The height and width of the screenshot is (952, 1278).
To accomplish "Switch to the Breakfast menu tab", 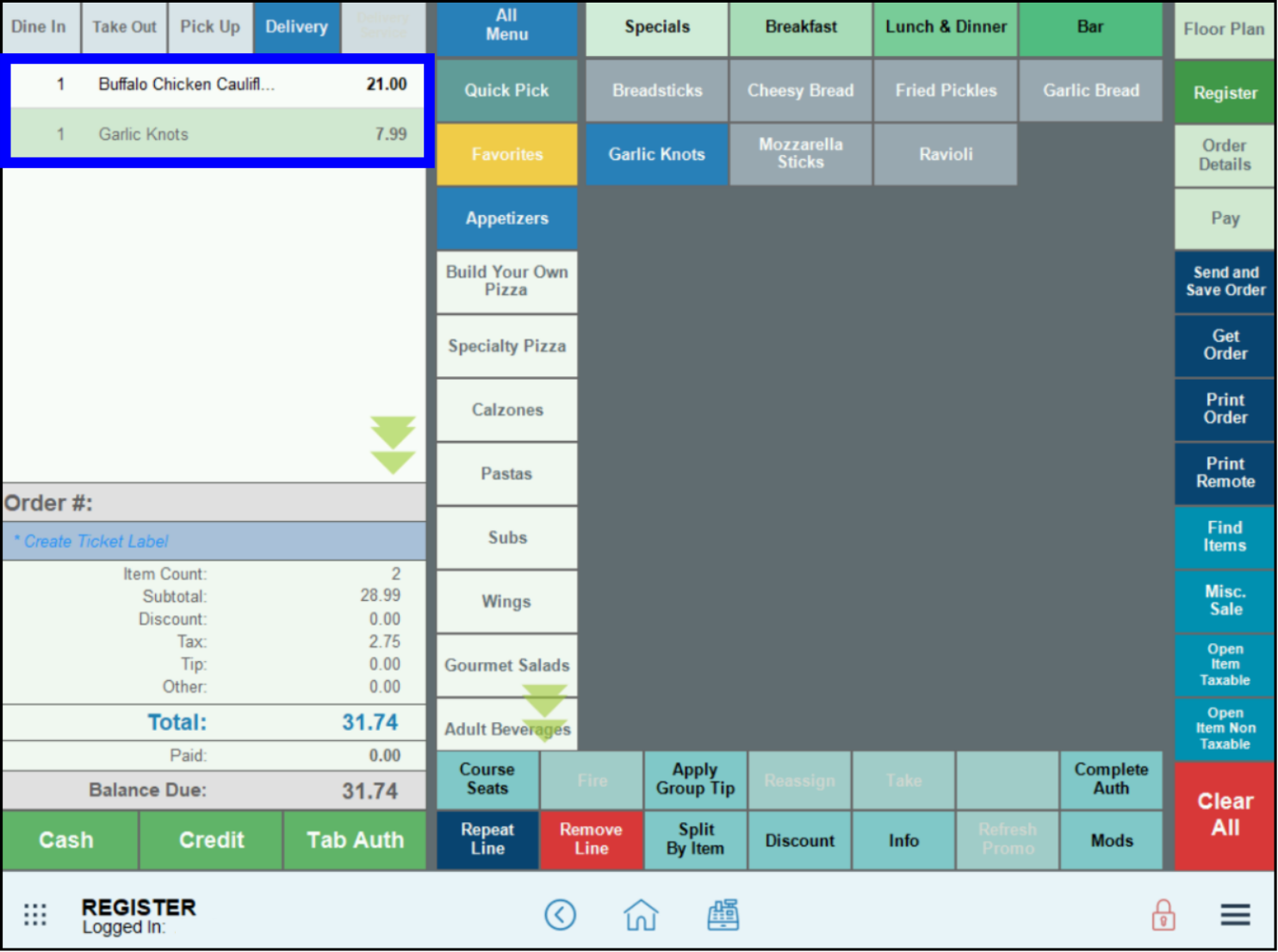I will click(x=800, y=27).
